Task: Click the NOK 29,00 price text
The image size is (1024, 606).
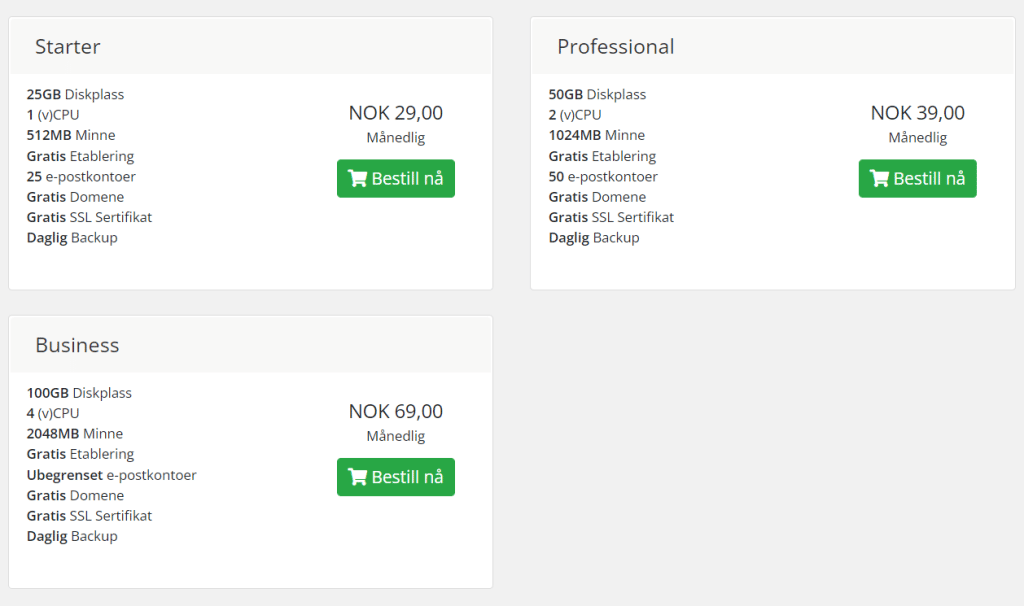Action: (396, 113)
